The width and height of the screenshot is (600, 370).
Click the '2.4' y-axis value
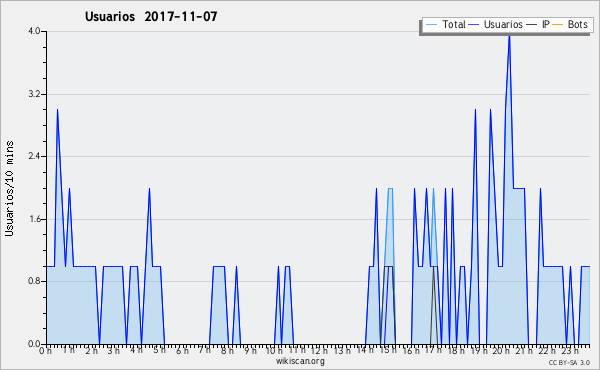(34, 156)
